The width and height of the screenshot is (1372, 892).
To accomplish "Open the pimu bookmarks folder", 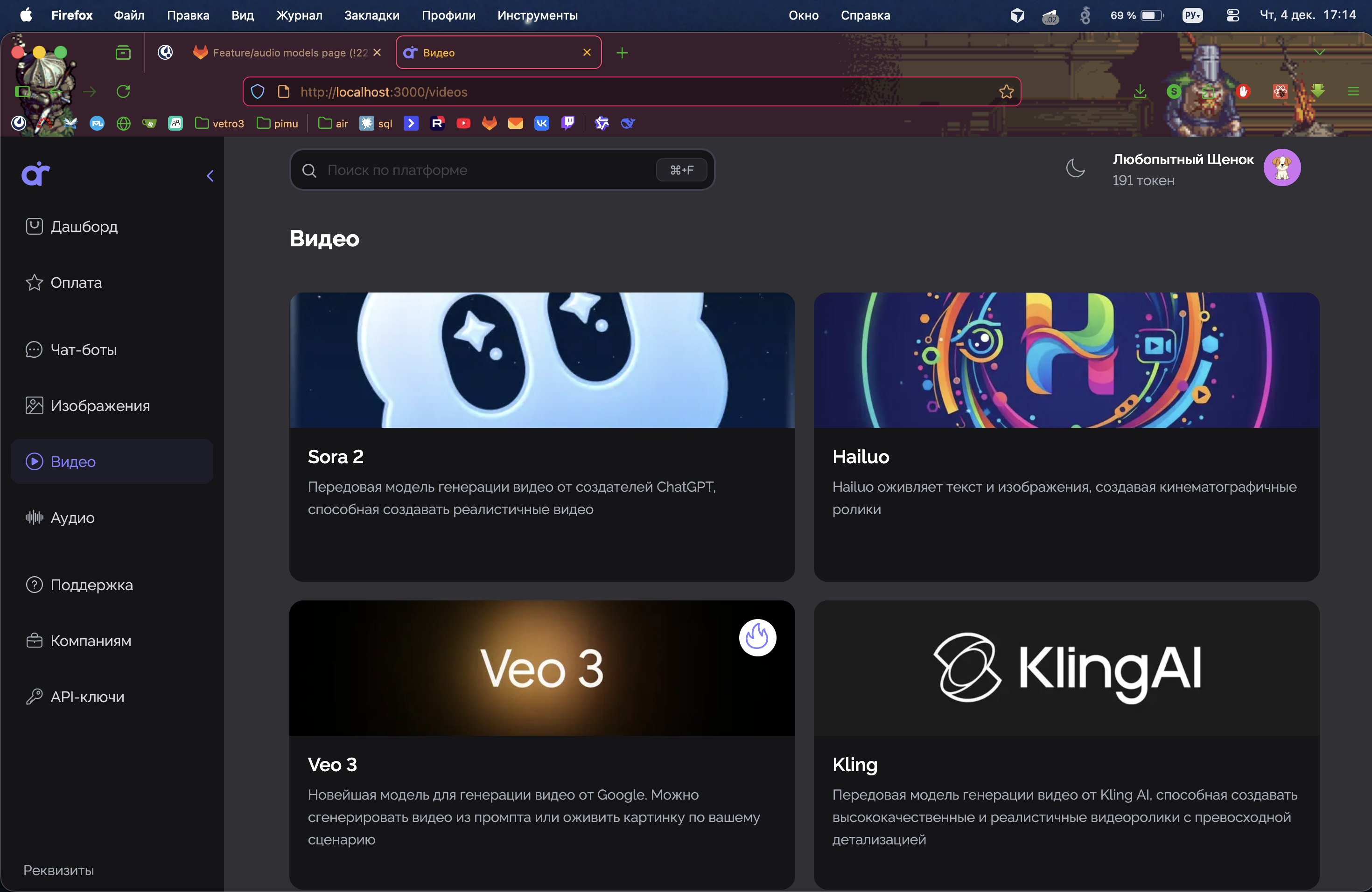I will [x=277, y=123].
